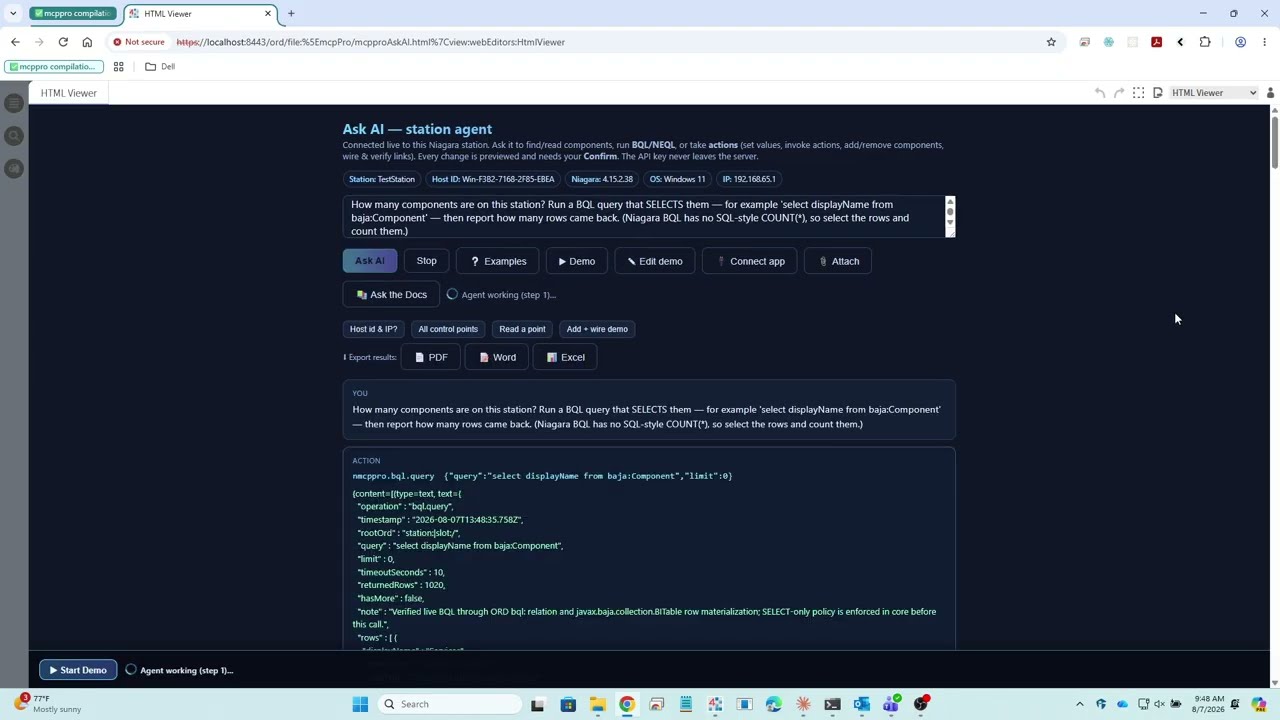This screenshot has width=1280, height=720.
Task: Select the 'Add + wire demo' quick prompt
Action: [597, 329]
